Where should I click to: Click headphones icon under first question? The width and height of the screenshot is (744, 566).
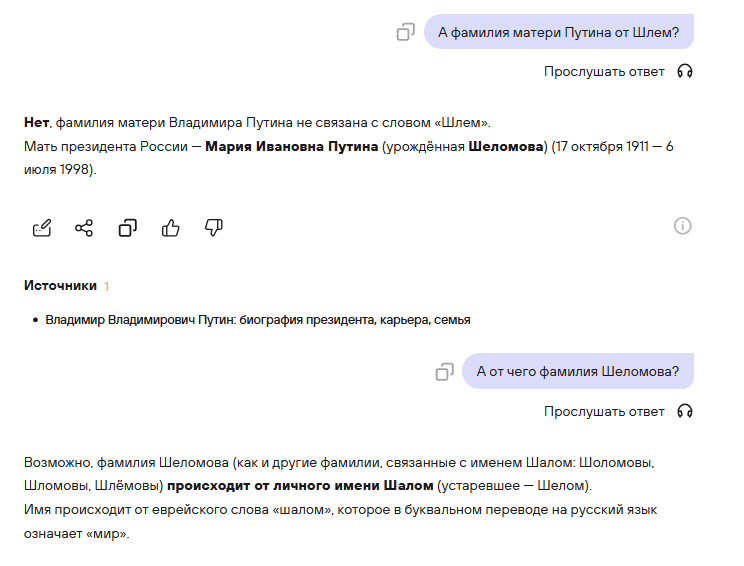click(685, 72)
